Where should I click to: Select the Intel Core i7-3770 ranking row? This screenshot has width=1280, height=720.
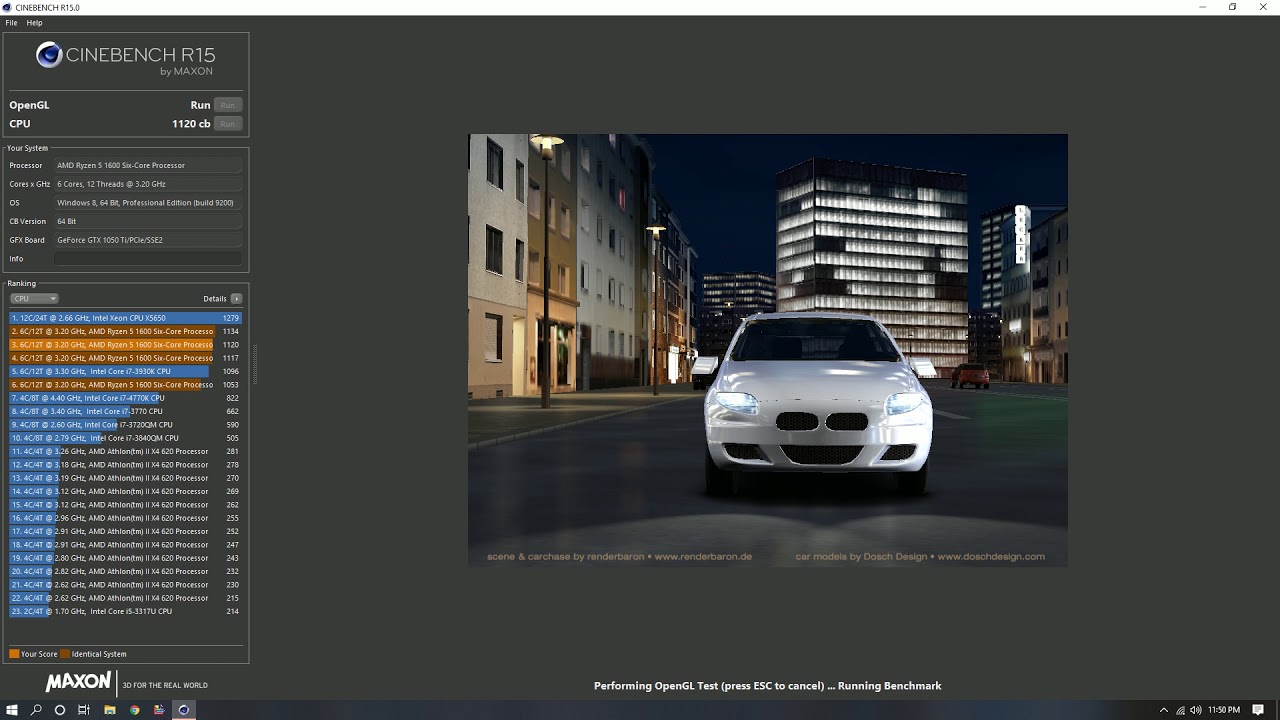[126, 411]
